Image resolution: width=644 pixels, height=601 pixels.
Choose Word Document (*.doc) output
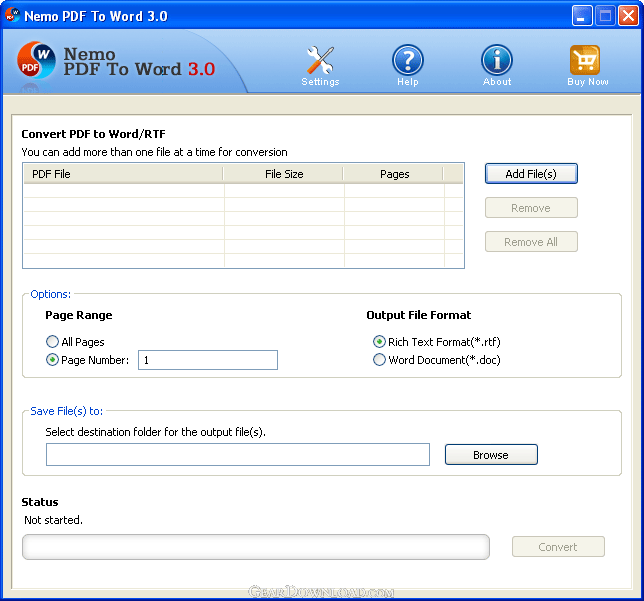click(x=379, y=360)
